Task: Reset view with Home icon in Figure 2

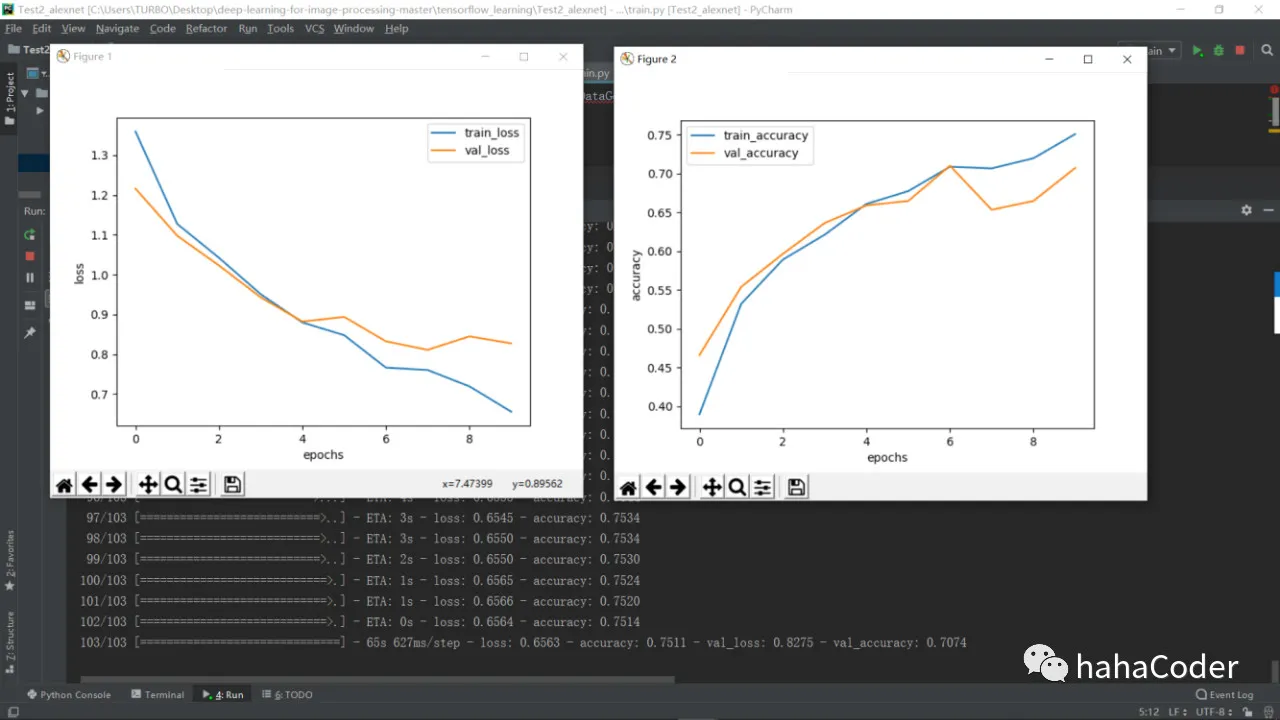Action: (x=628, y=487)
